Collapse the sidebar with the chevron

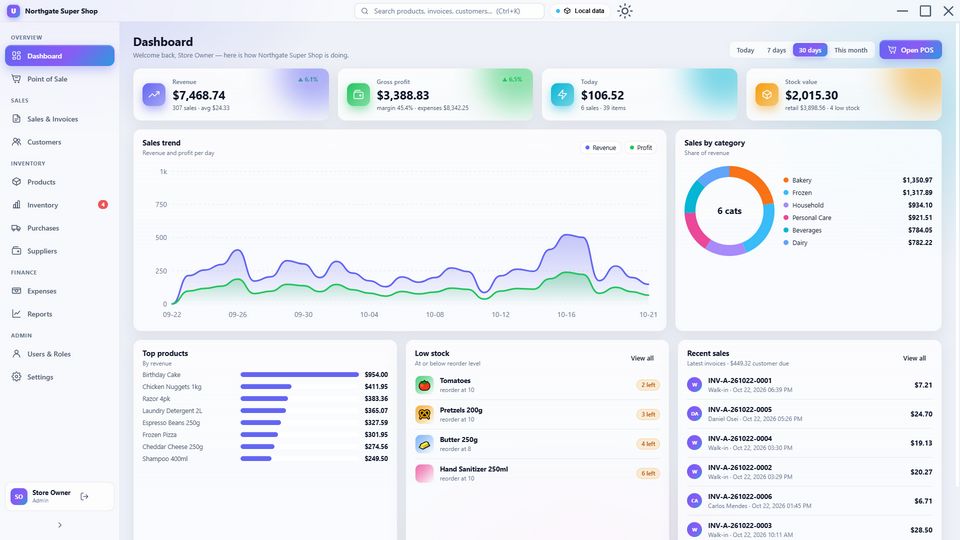(59, 525)
